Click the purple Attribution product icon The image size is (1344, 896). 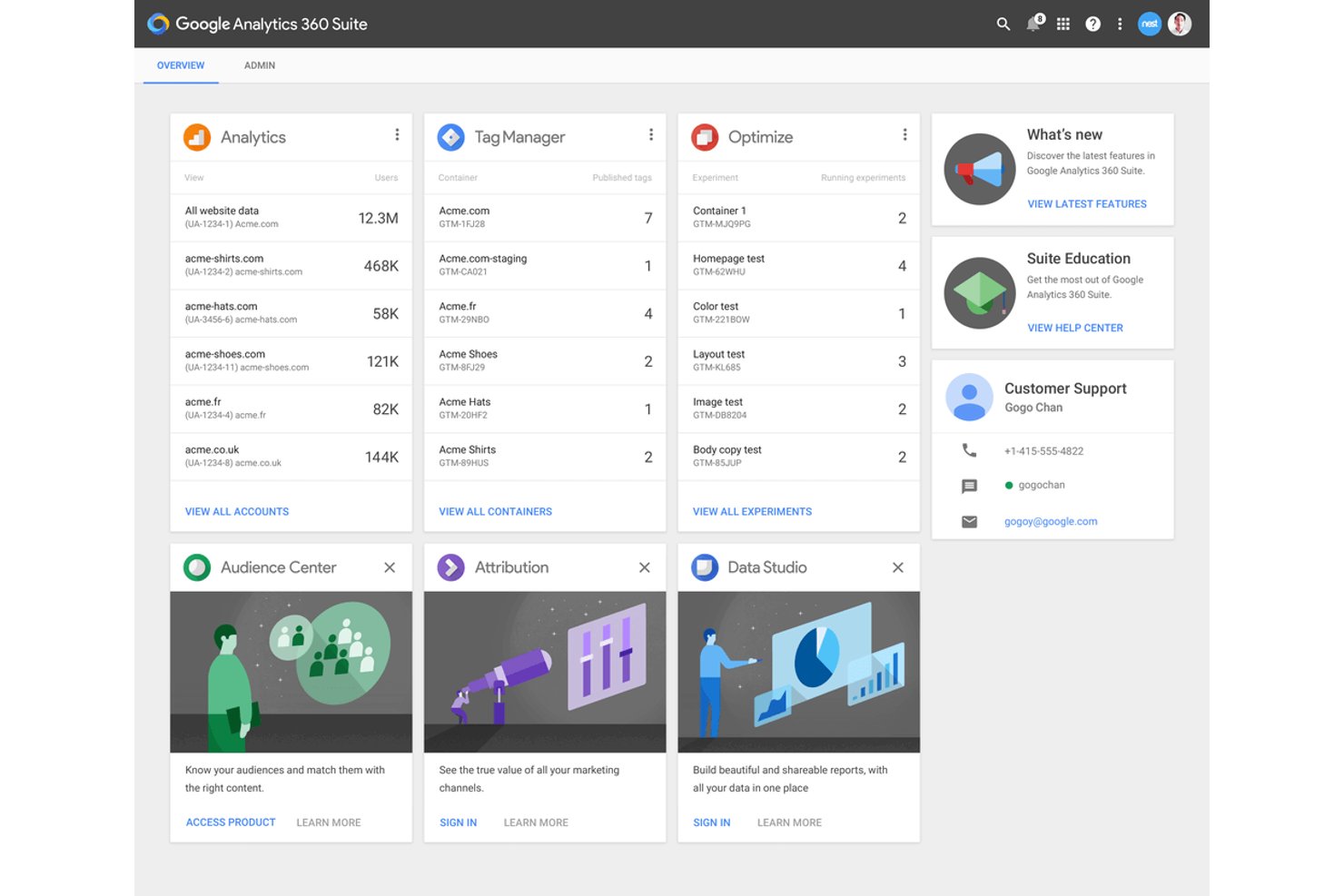coord(451,567)
